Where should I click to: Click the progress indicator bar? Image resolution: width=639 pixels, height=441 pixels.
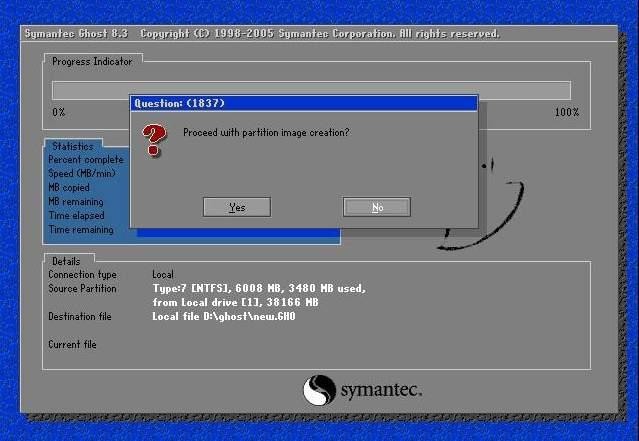pos(311,90)
